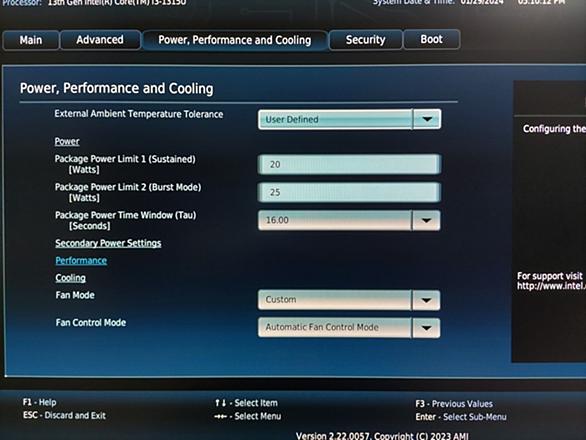Expand Fan Control Mode dropdown arrow
Viewport: 586px width, 440px height.
pos(426,328)
